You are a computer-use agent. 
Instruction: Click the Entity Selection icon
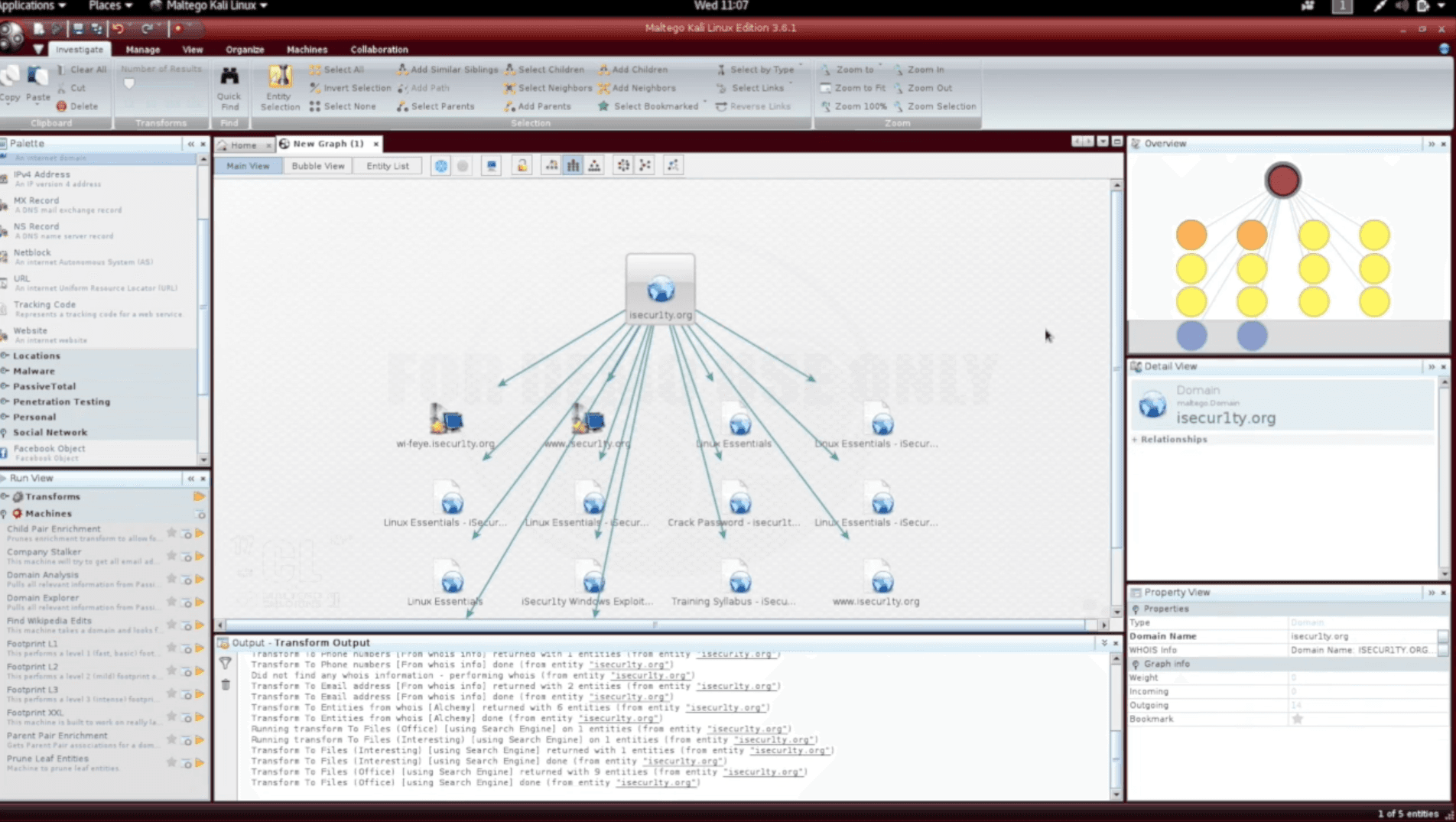(280, 85)
